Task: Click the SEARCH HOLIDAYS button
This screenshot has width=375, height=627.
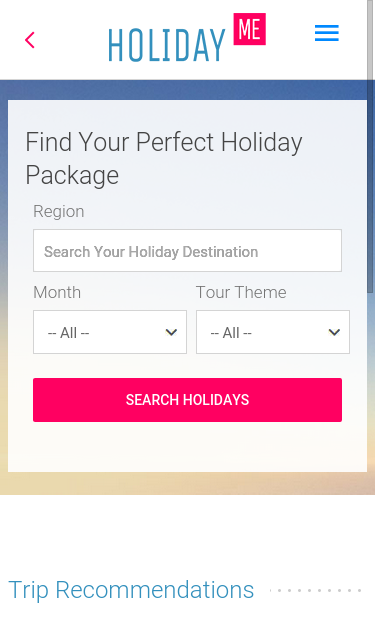Action: click(x=188, y=400)
